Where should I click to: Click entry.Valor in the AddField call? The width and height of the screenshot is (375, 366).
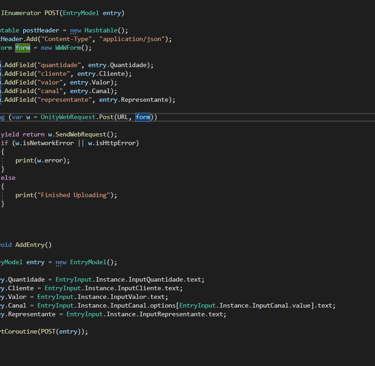90,82
